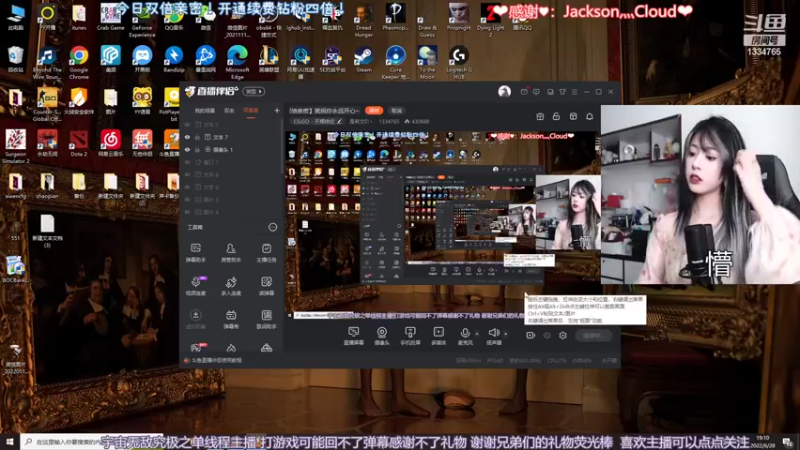
Task: Add a screen capture source from bottom bar
Action: pos(353,336)
